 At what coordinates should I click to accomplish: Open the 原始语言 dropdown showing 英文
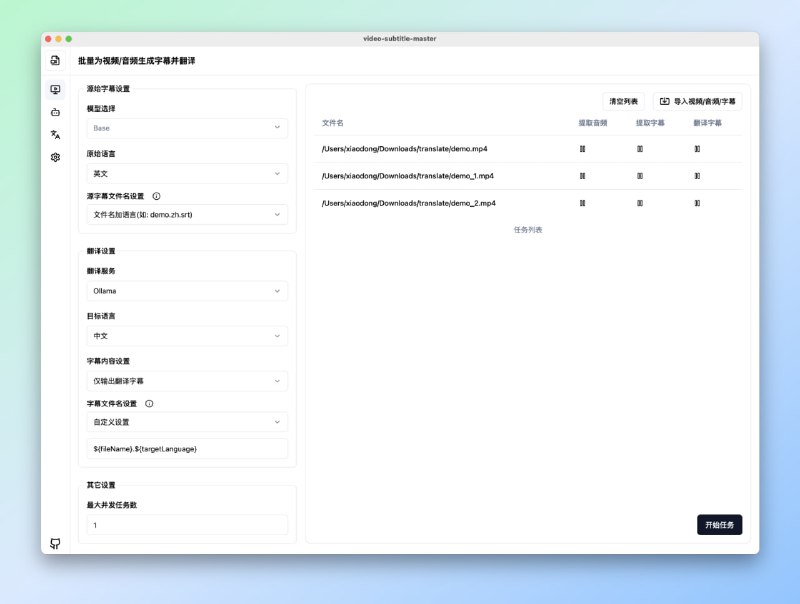(187, 173)
